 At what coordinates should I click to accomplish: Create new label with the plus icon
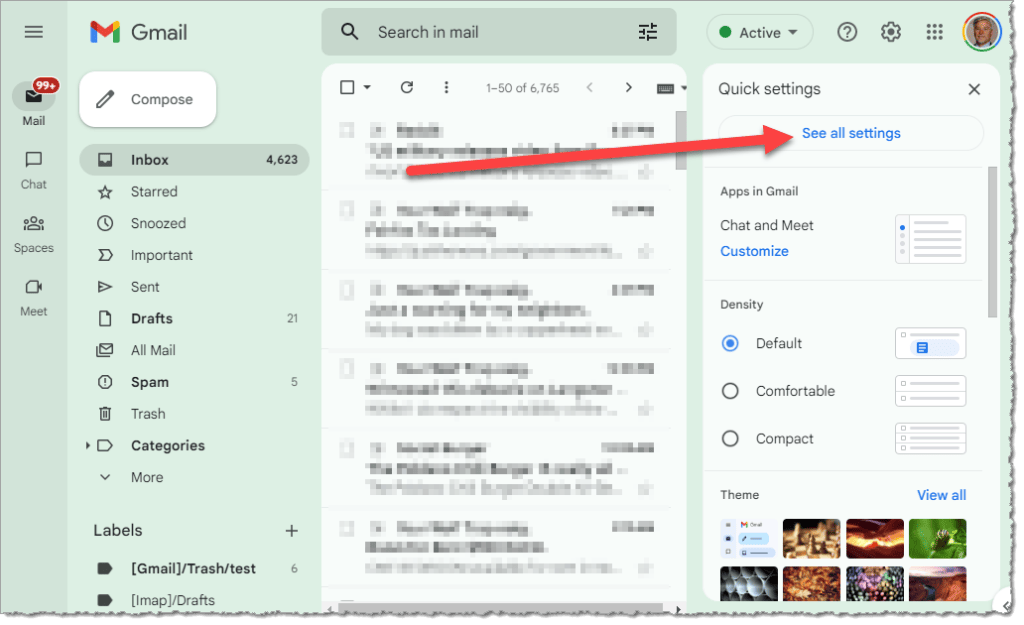pyautogui.click(x=291, y=530)
